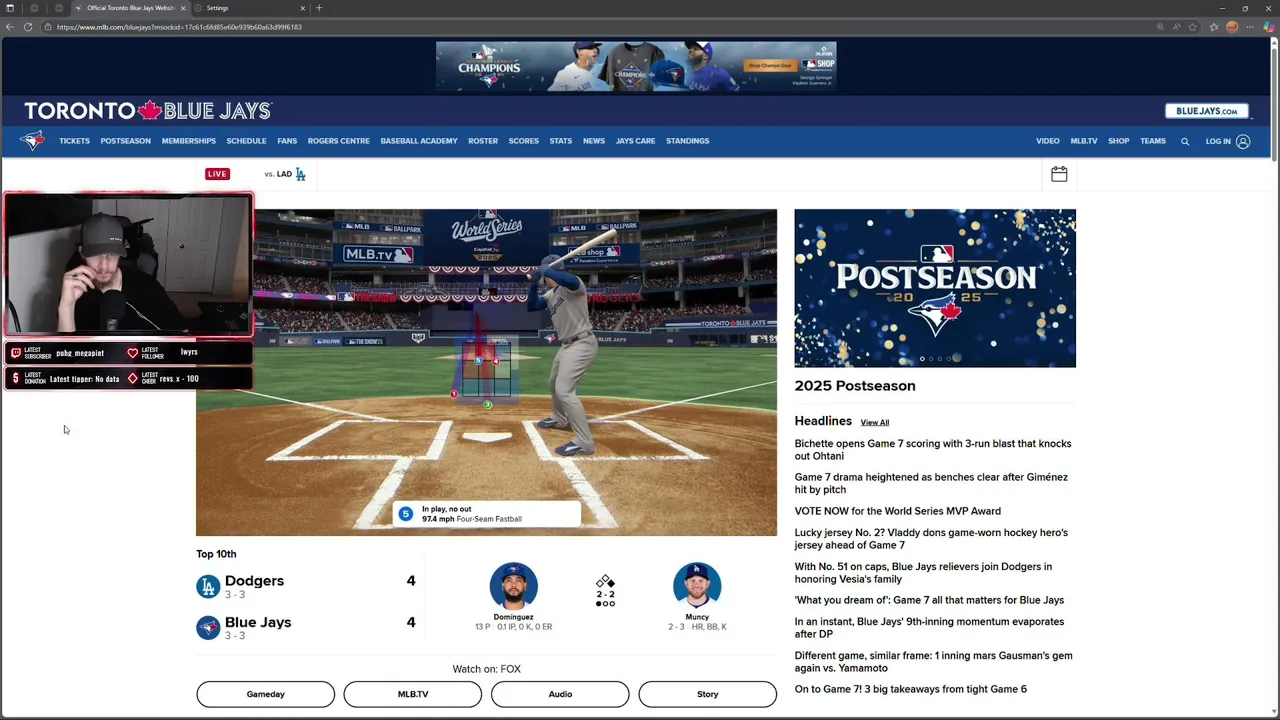The height and width of the screenshot is (720, 1280).
Task: Click the Postseason 2025 banner image
Action: click(x=935, y=288)
